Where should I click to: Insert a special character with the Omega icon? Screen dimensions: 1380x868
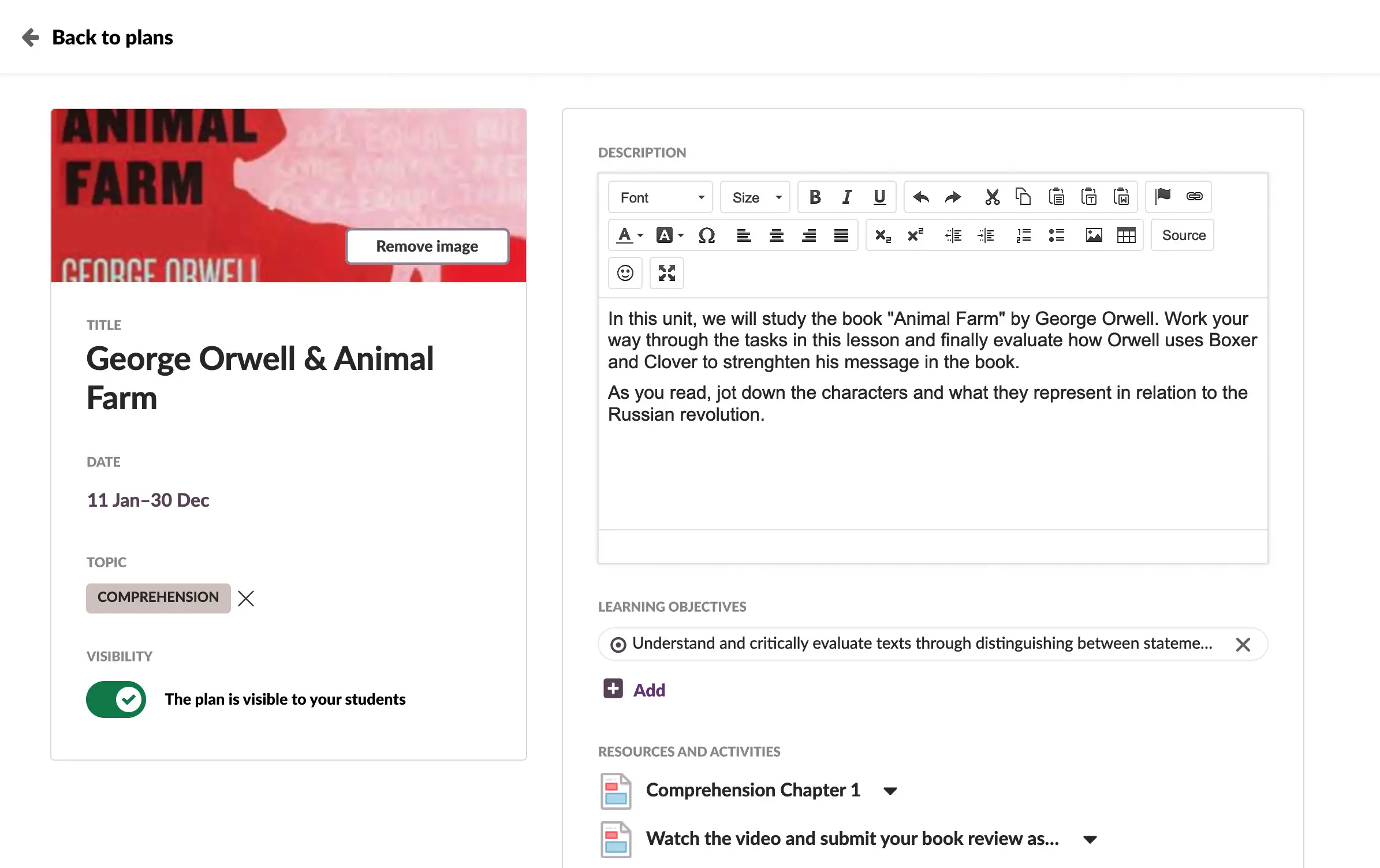[707, 235]
